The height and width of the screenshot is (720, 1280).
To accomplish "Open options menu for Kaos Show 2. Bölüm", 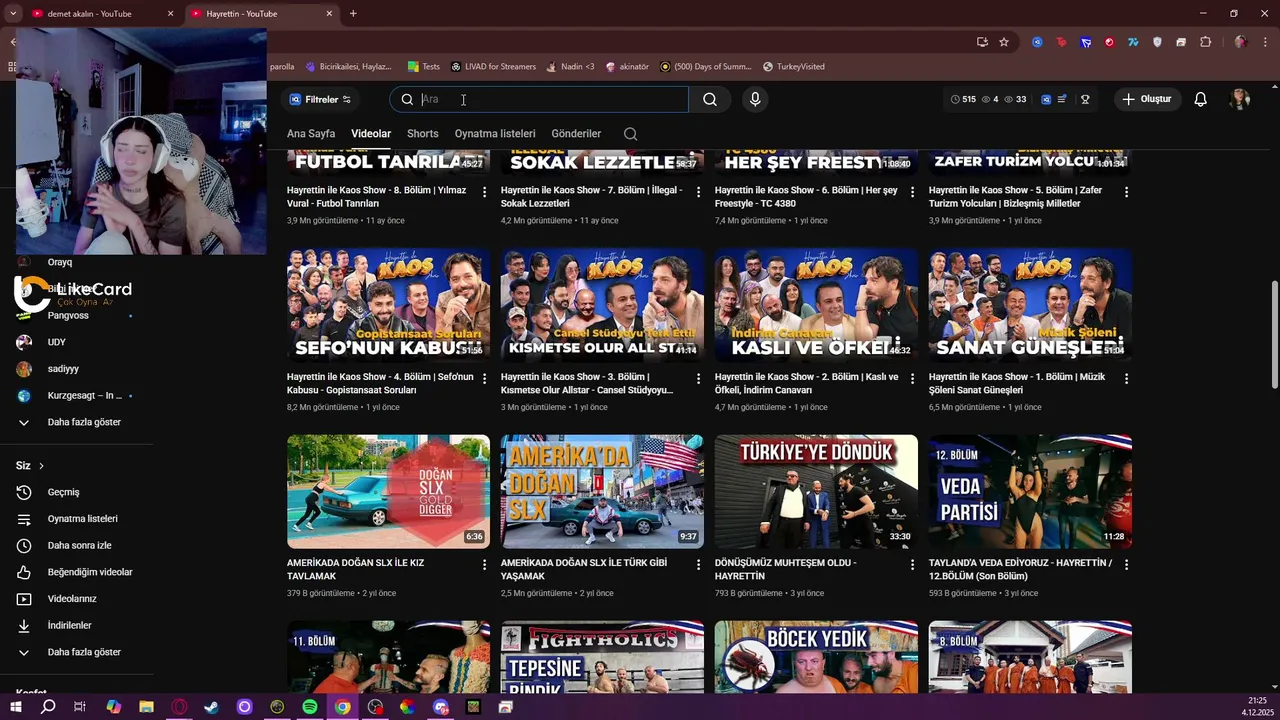I will [x=912, y=379].
